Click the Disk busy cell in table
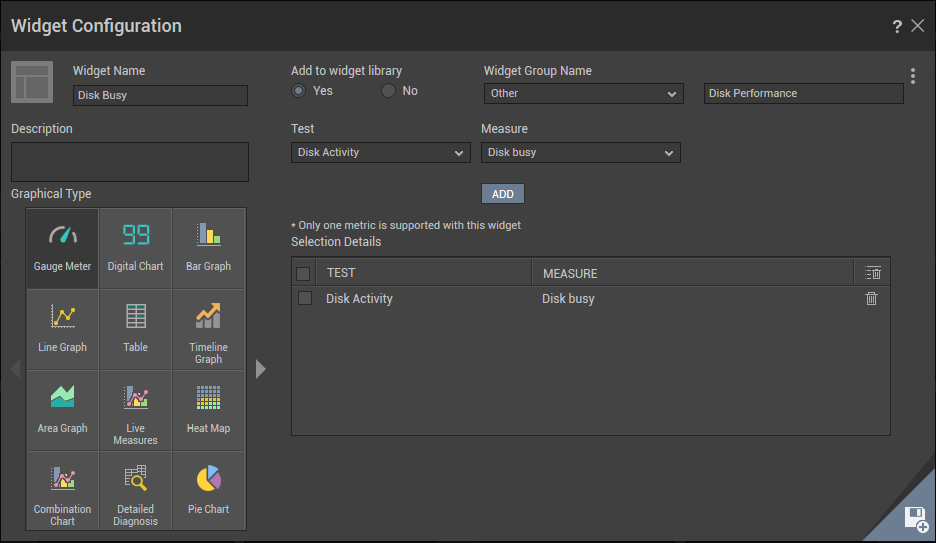936x543 pixels. 568,298
